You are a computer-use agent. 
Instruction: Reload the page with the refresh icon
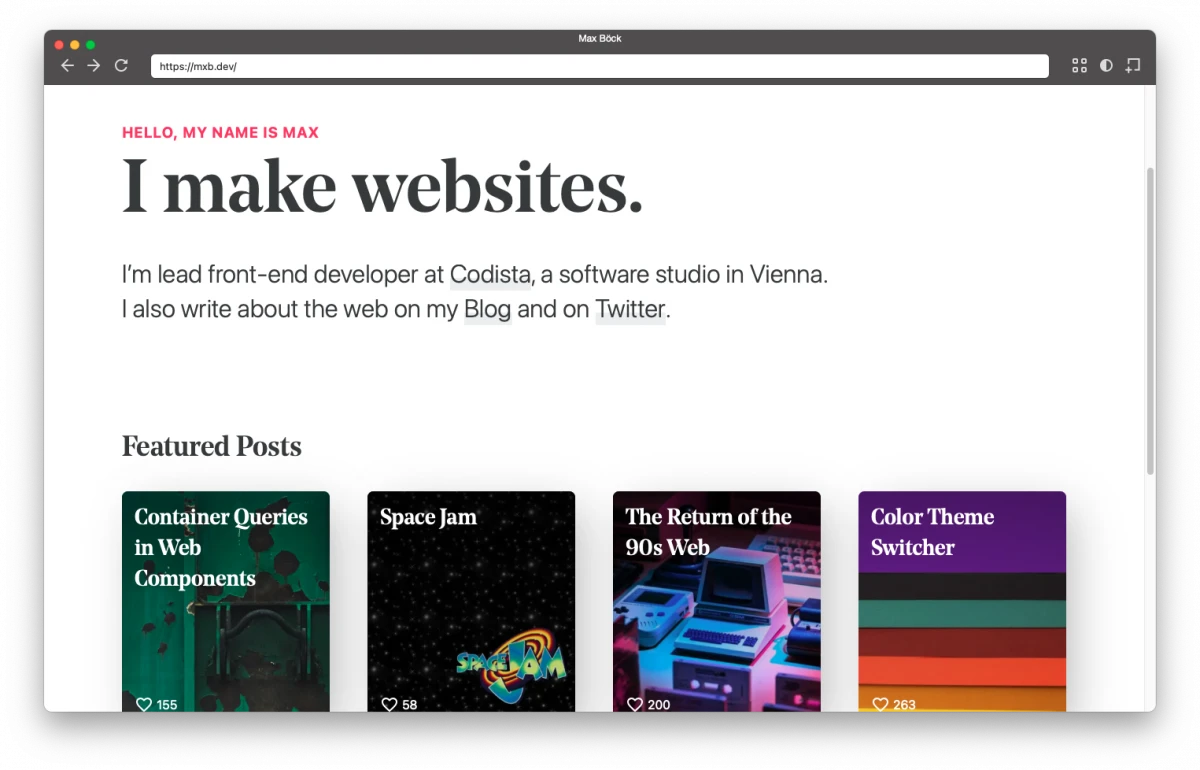click(121, 66)
